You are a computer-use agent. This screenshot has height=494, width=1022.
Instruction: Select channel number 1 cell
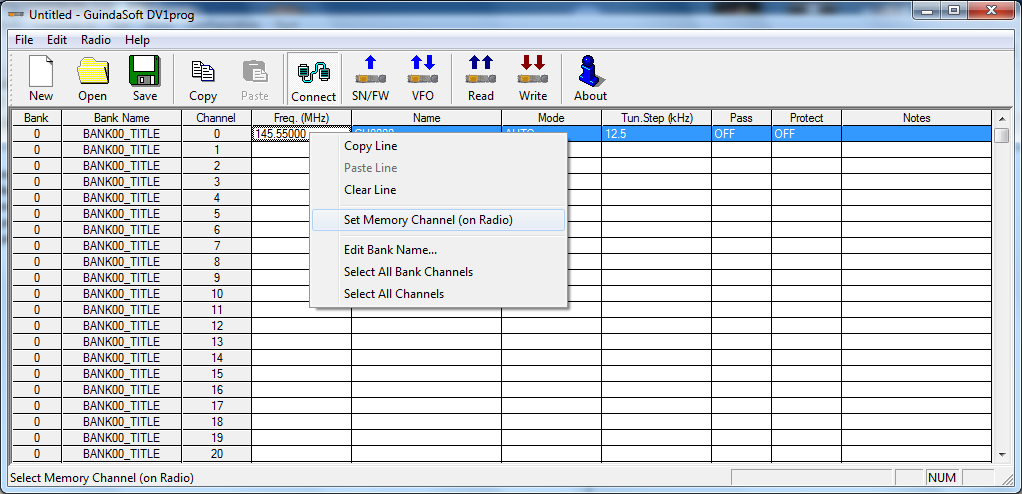(216, 150)
